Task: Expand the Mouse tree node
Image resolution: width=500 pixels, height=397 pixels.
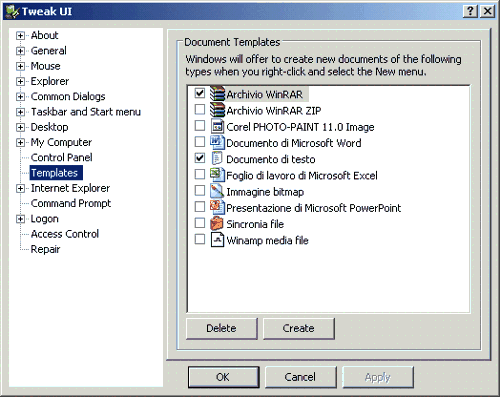Action: 20,66
